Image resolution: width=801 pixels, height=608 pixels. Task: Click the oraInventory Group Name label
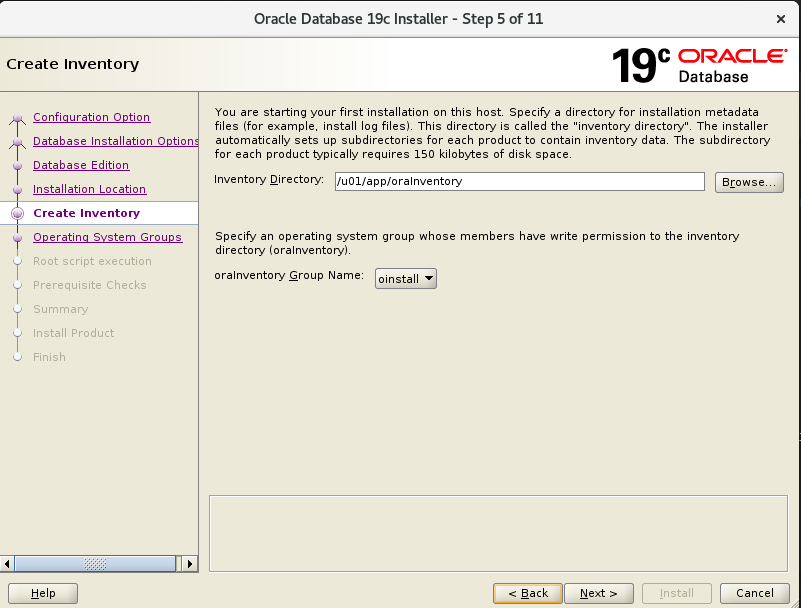pyautogui.click(x=289, y=275)
